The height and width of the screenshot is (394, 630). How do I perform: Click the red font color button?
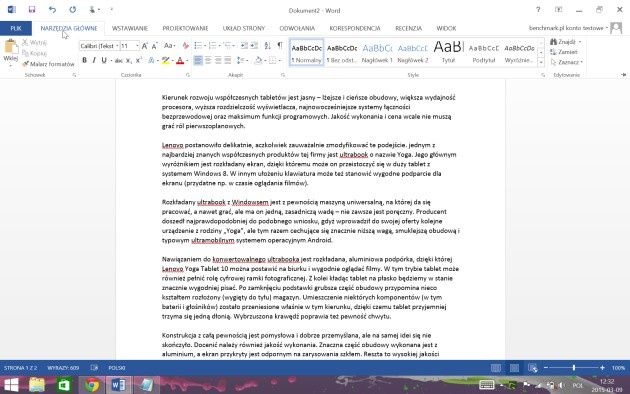pos(180,61)
